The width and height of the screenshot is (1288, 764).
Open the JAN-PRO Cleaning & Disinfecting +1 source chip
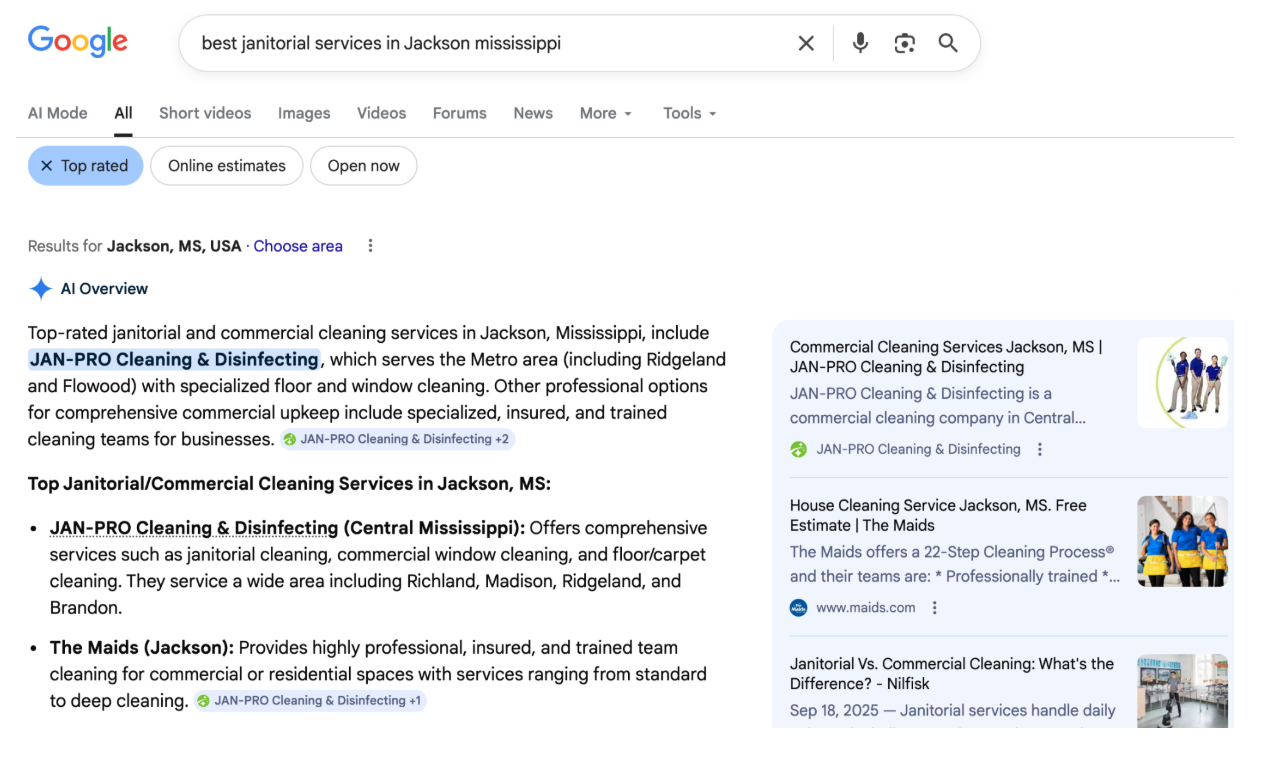(310, 701)
